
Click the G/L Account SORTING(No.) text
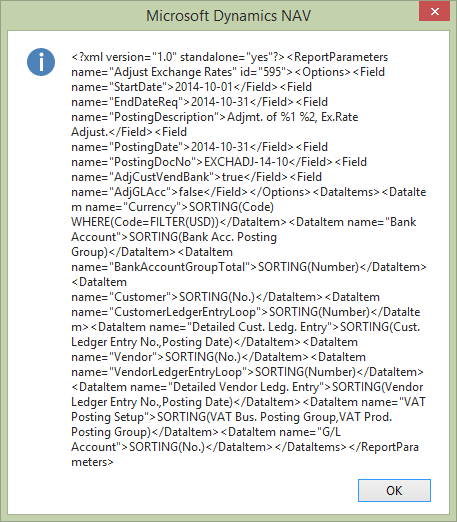coord(167,447)
